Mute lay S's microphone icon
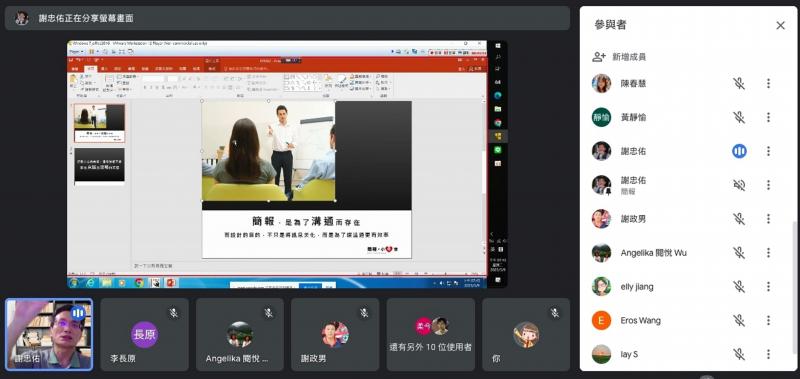Viewport: 800px width, 379px height. tap(739, 354)
